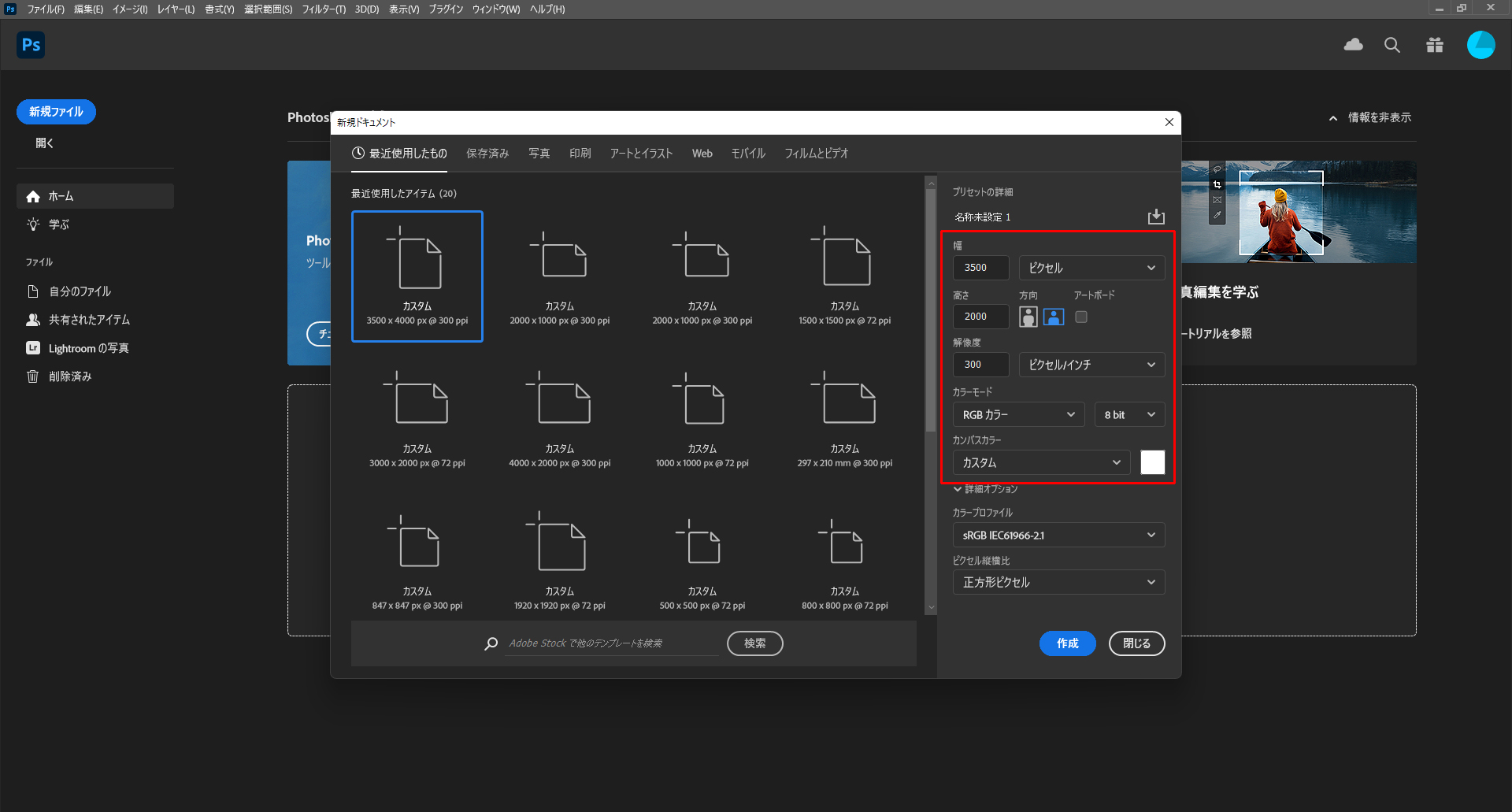Click the 作成 button

1067,643
